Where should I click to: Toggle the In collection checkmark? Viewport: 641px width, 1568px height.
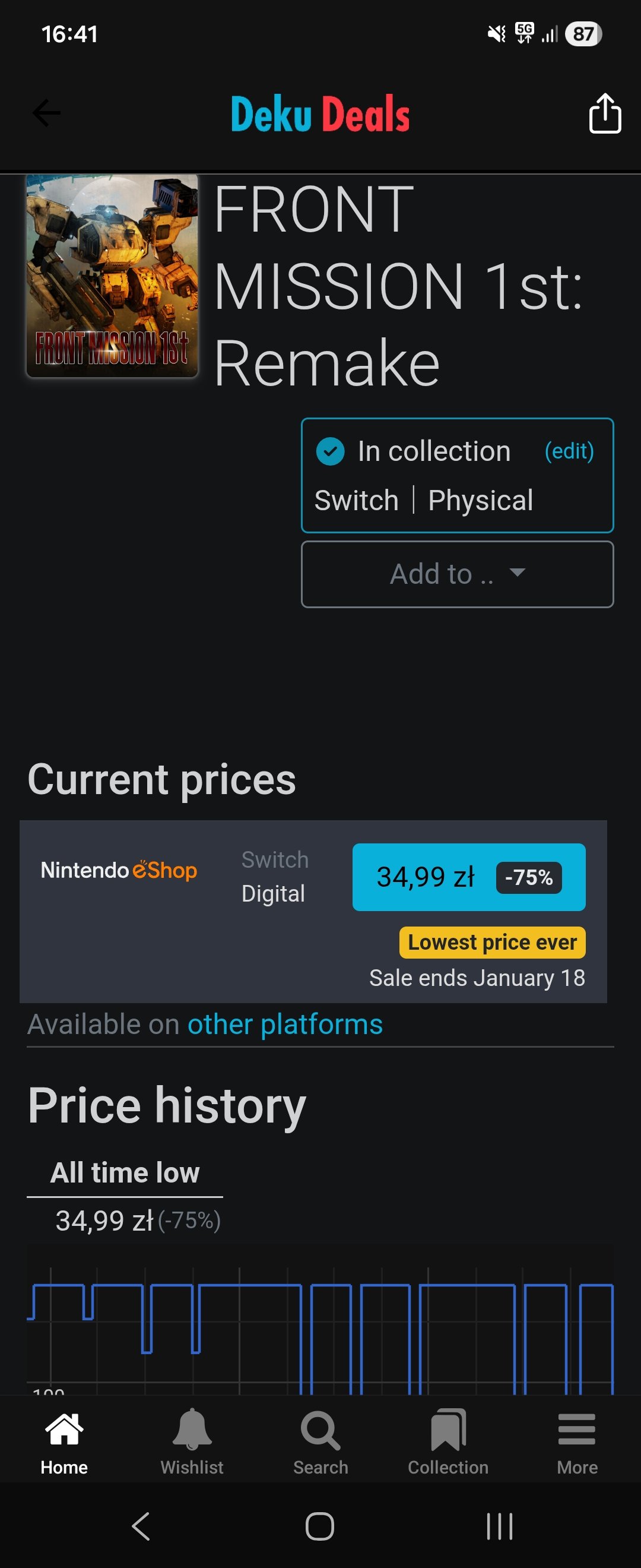click(x=330, y=451)
